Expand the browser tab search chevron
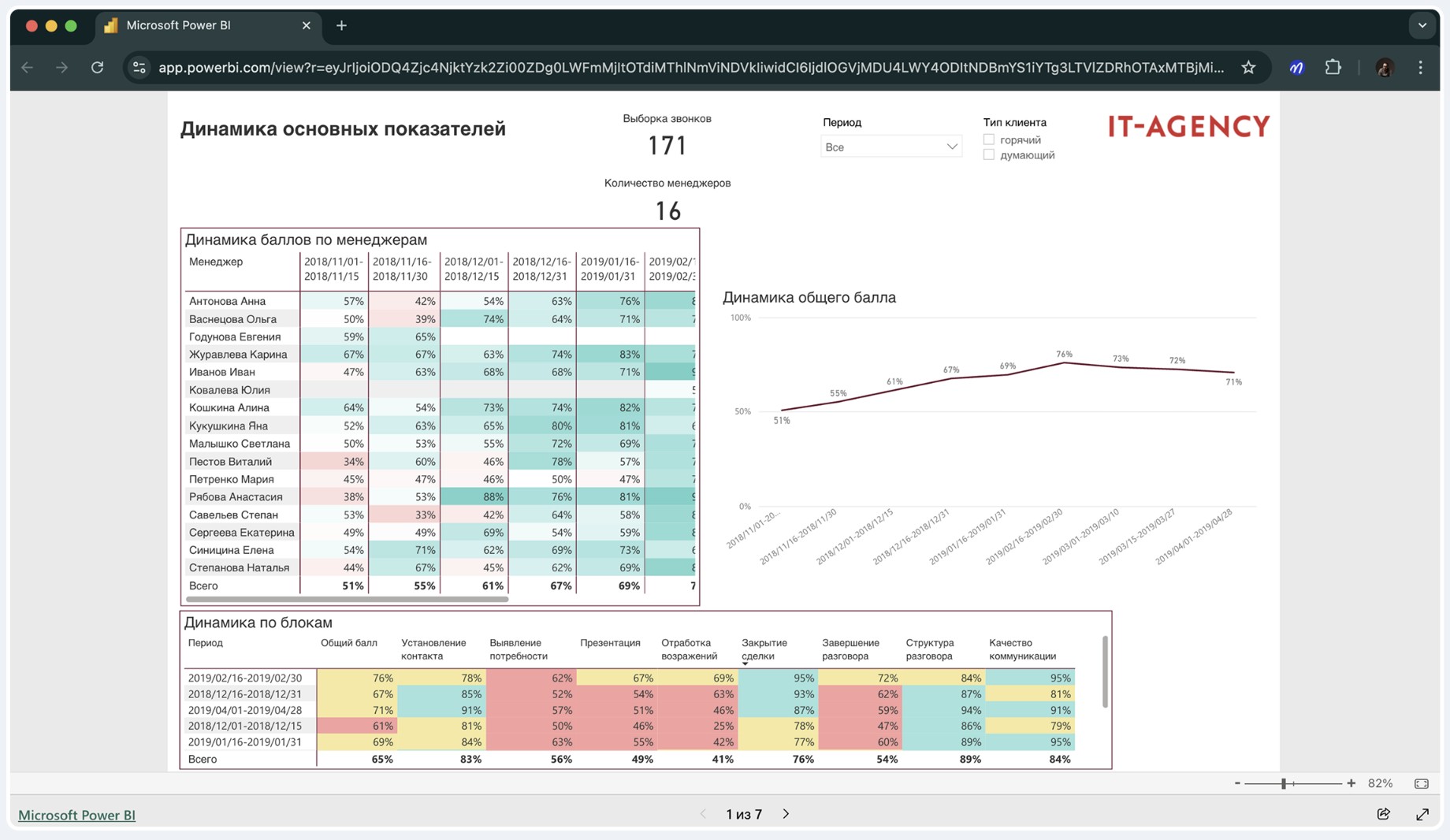Image resolution: width=1450 pixels, height=840 pixels. point(1422,25)
